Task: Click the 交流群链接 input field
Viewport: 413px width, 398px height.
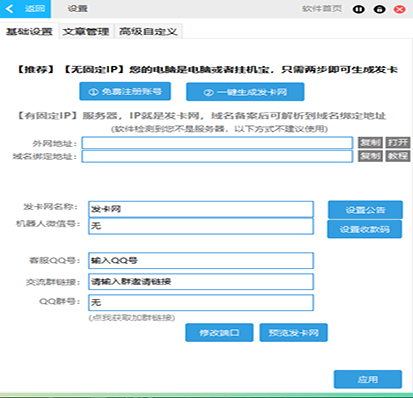Action: coord(201,282)
